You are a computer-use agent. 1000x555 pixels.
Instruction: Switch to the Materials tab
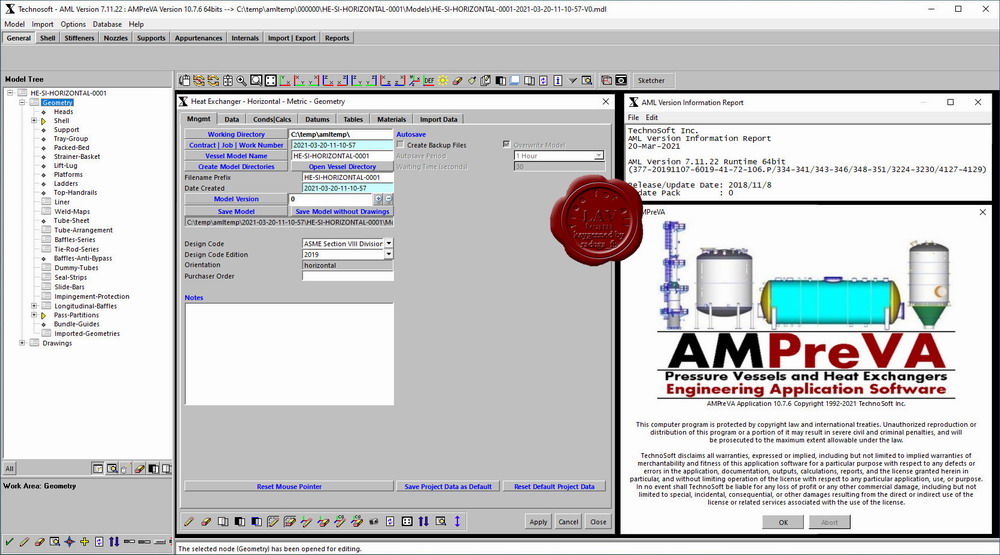[391, 119]
